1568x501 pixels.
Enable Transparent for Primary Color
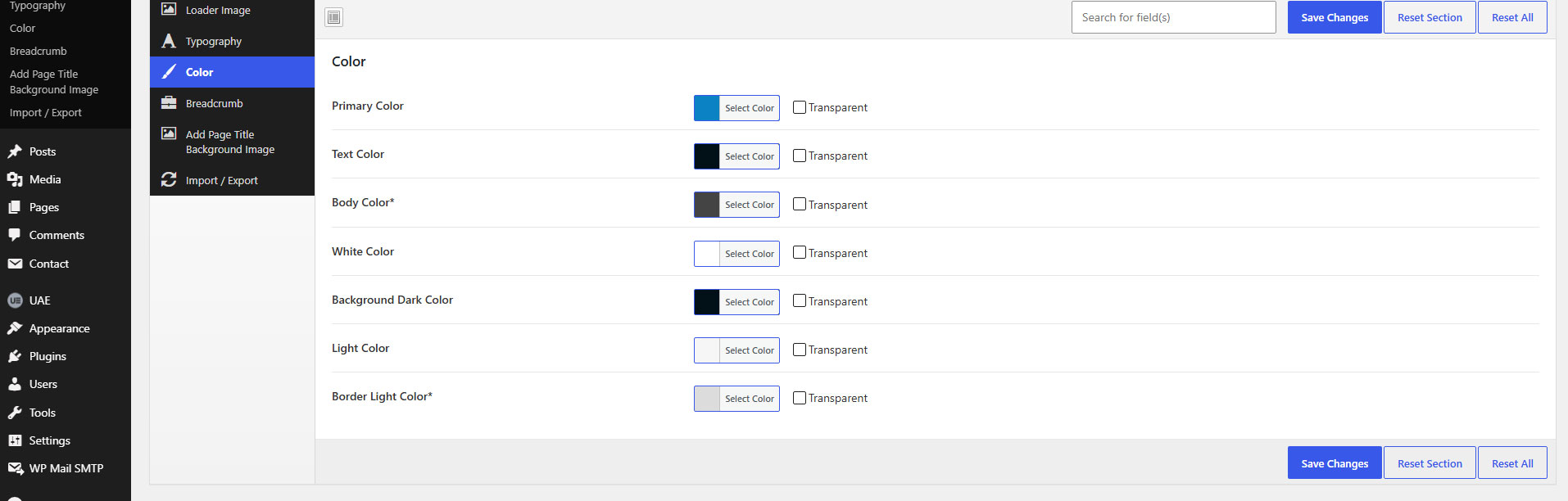coord(800,107)
